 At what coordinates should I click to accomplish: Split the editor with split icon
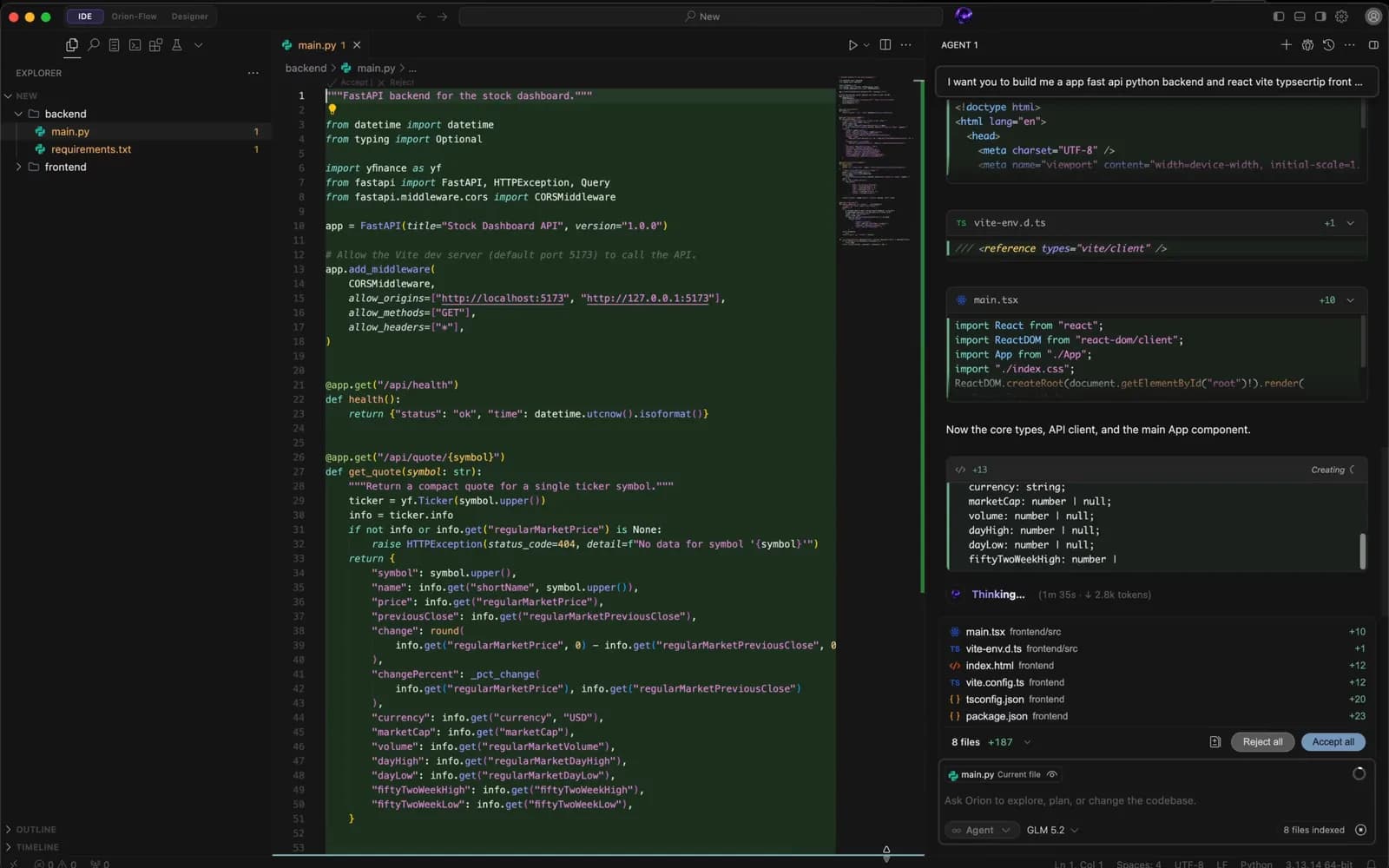click(885, 45)
